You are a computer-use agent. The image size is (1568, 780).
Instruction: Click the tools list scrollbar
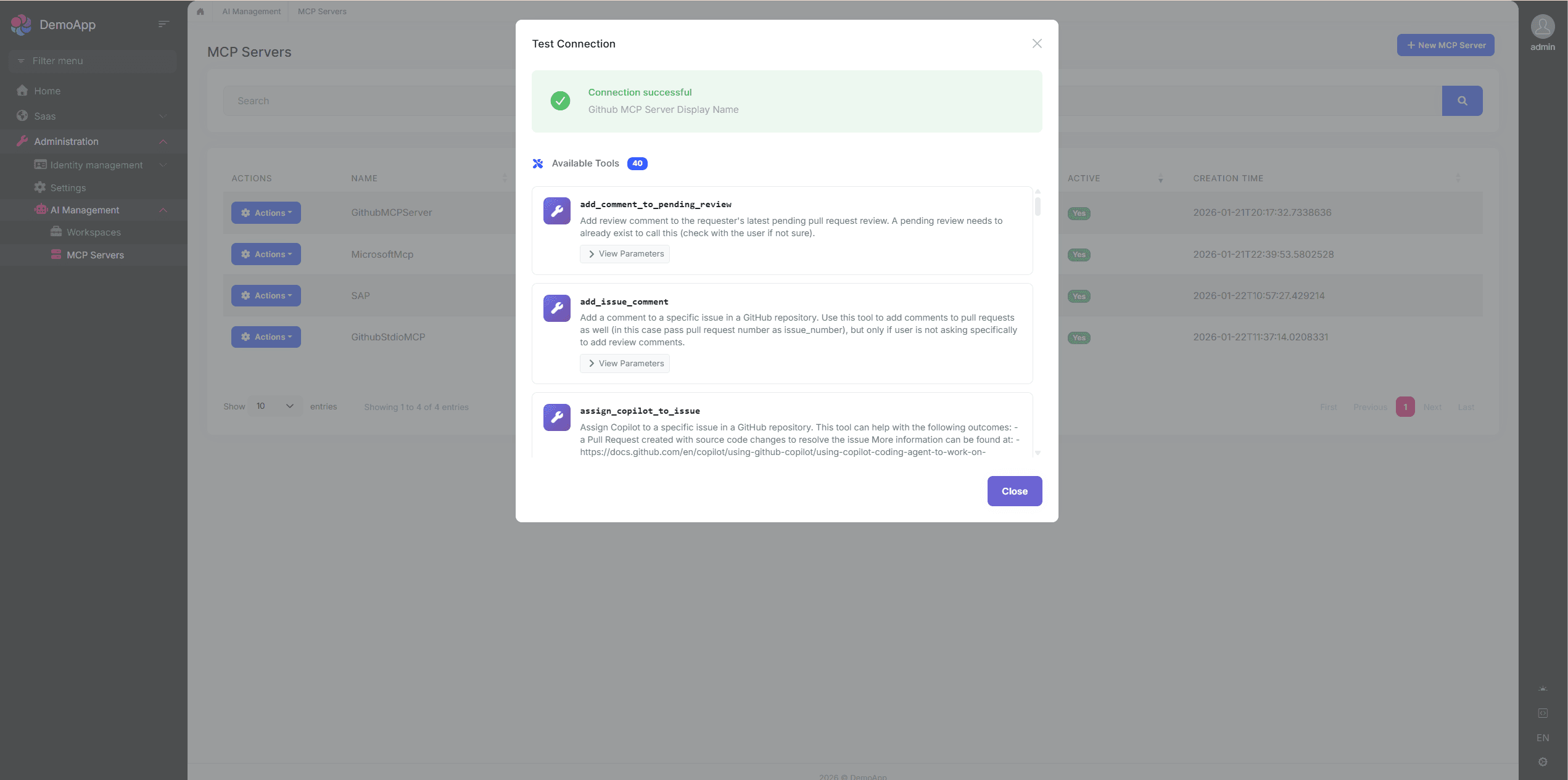pos(1038,207)
